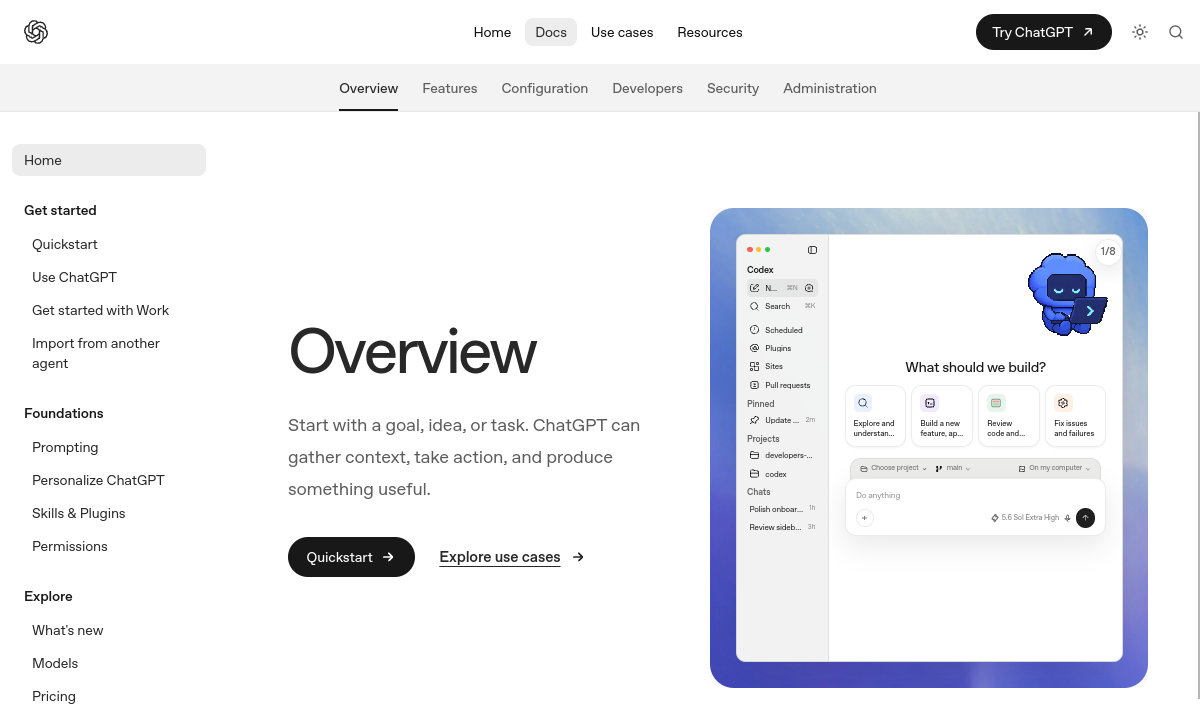The image size is (1200, 720).
Task: Click the plus attach button in prompt box
Action: (x=865, y=518)
